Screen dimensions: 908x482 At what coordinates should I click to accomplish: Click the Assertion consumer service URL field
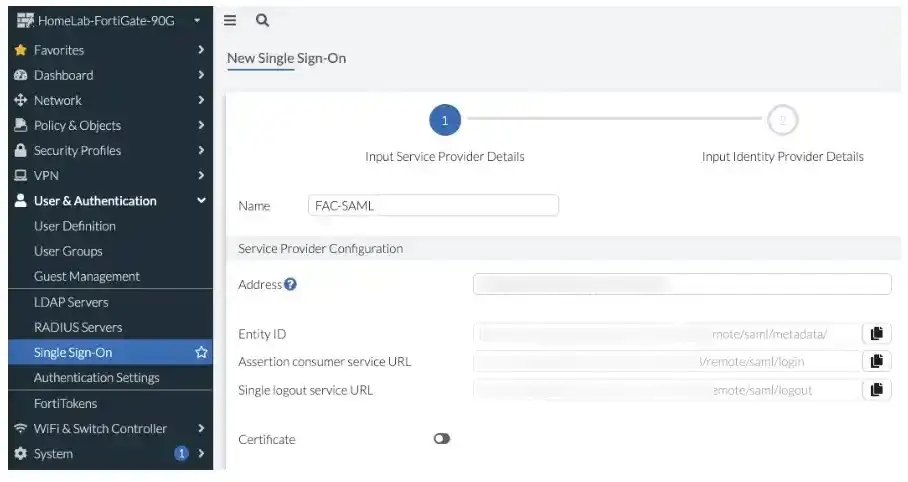667,361
